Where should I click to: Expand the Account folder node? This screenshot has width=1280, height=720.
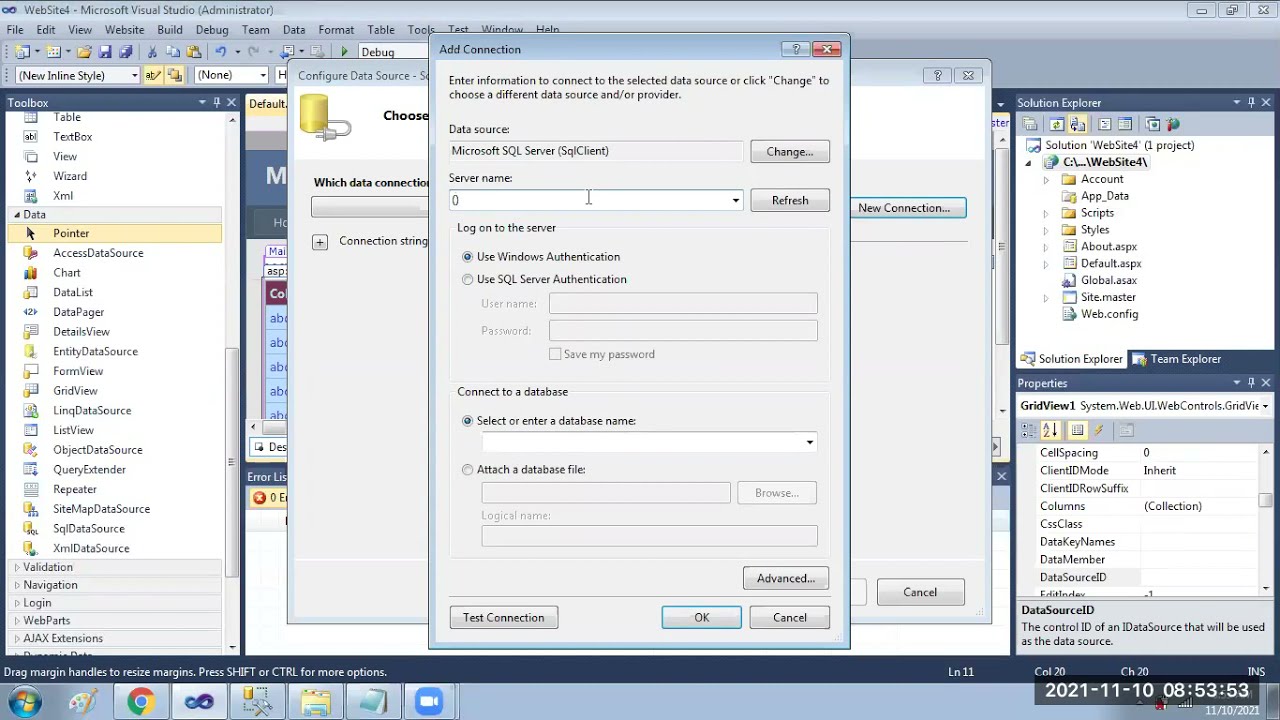(x=1046, y=180)
